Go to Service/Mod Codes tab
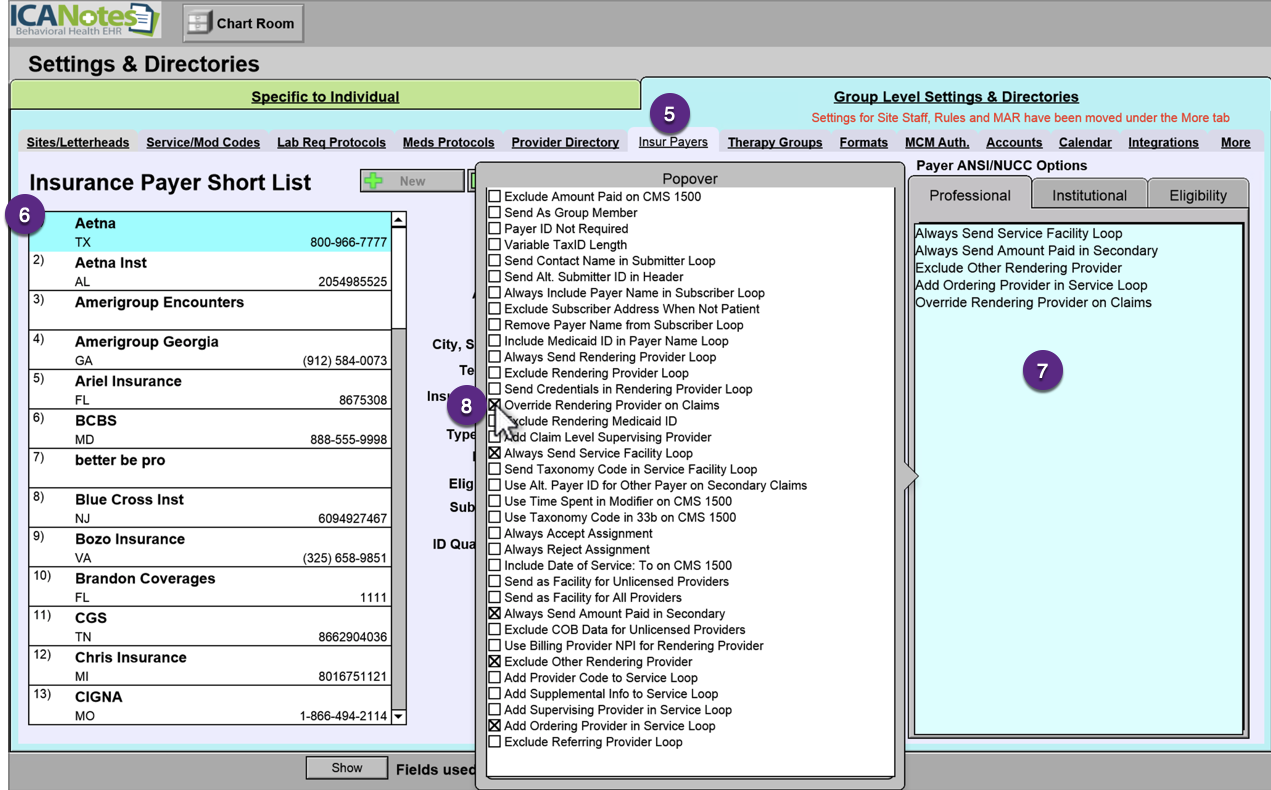The image size is (1271, 790). pos(203,142)
